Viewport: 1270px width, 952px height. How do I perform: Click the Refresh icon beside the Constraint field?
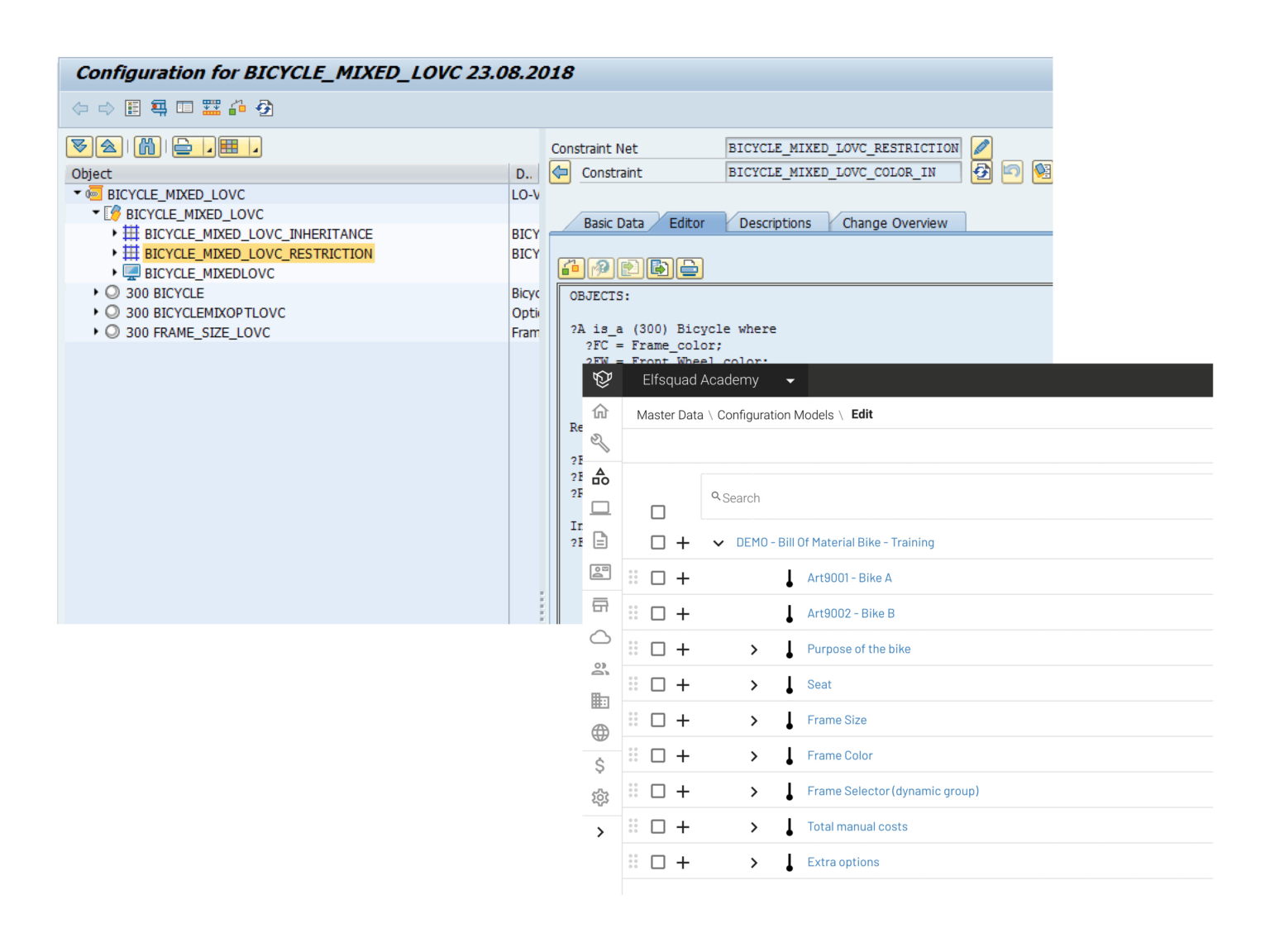click(x=981, y=172)
